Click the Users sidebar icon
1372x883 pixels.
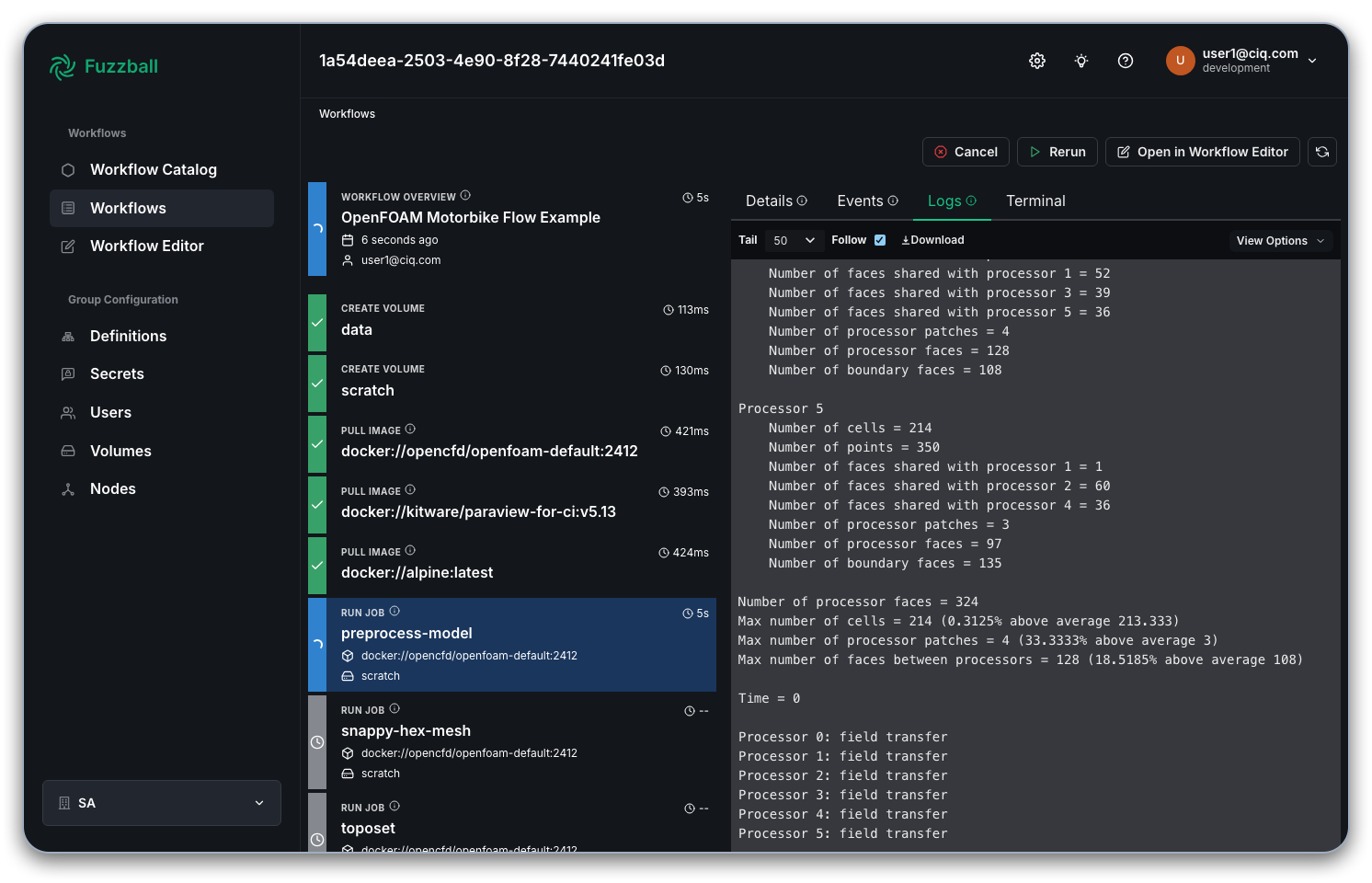click(68, 413)
